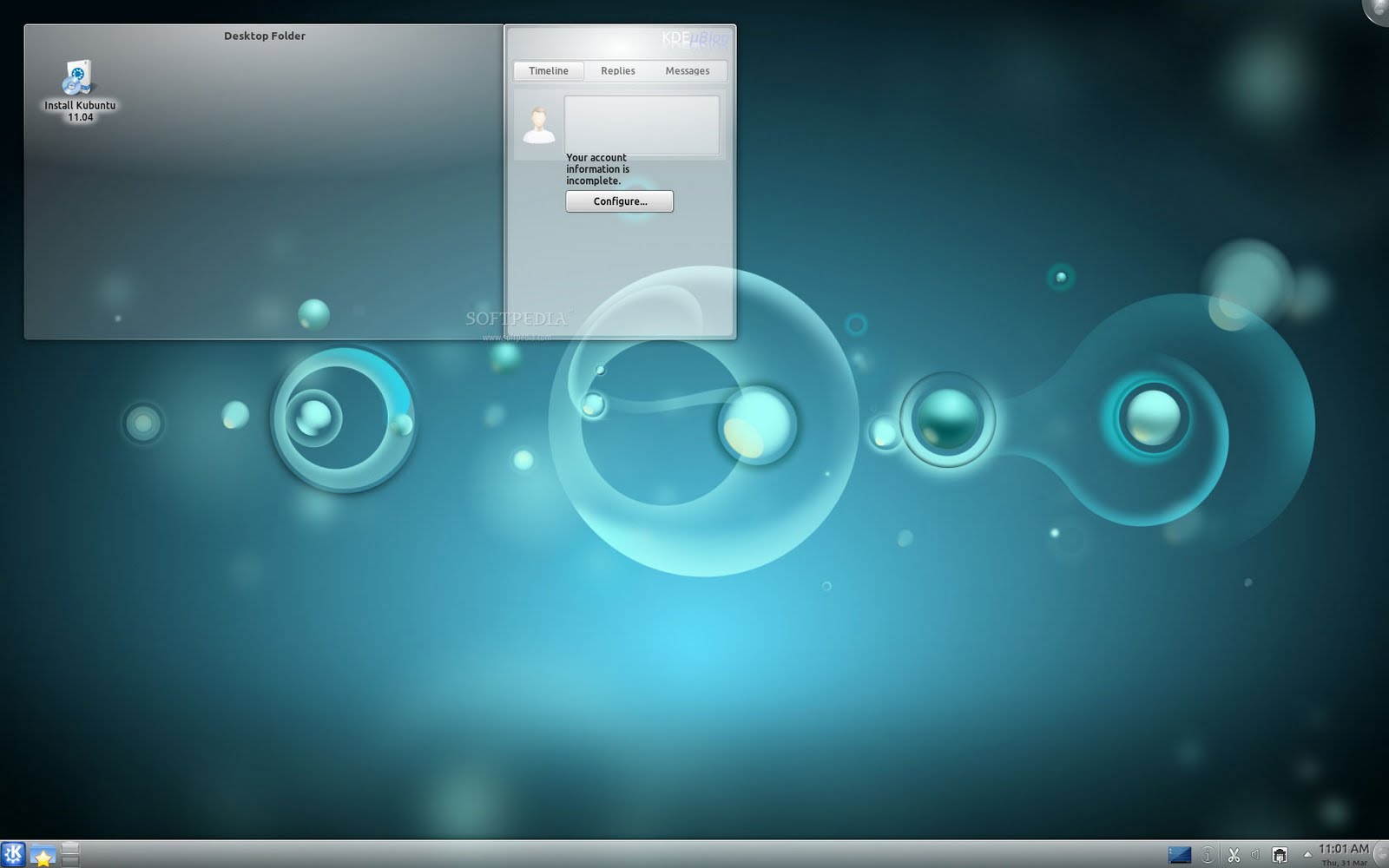Screen dimensions: 1389x868
Task: Open the Plasma toolbox cashew in top-right corner
Action: point(1379,9)
